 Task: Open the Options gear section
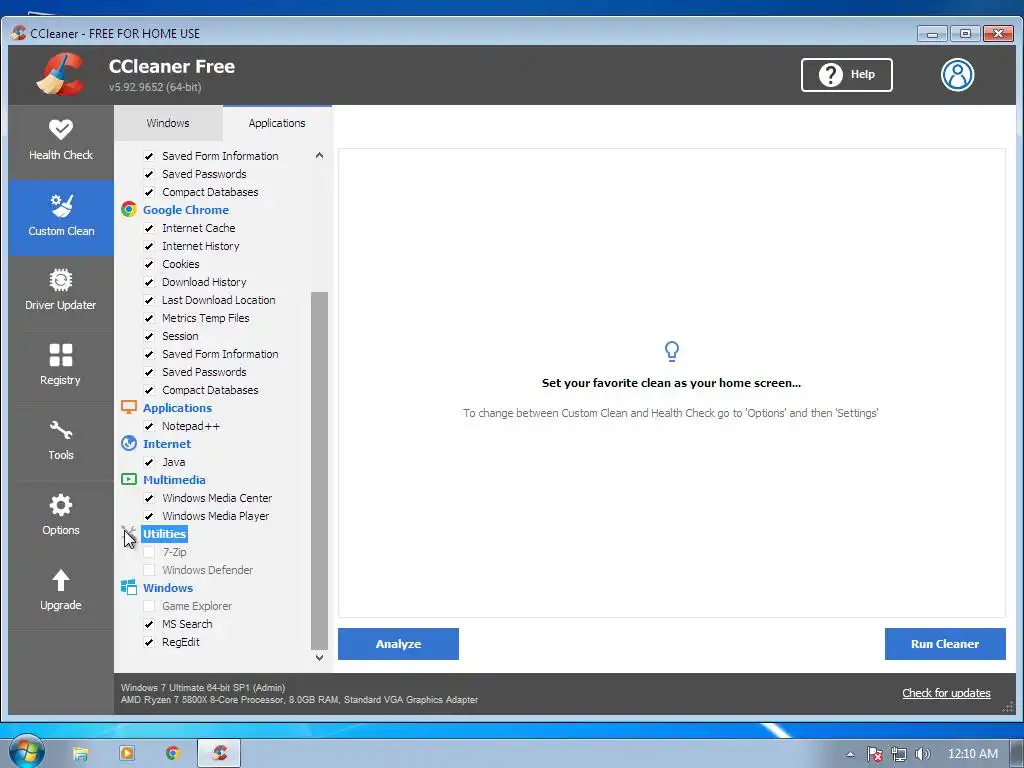61,517
